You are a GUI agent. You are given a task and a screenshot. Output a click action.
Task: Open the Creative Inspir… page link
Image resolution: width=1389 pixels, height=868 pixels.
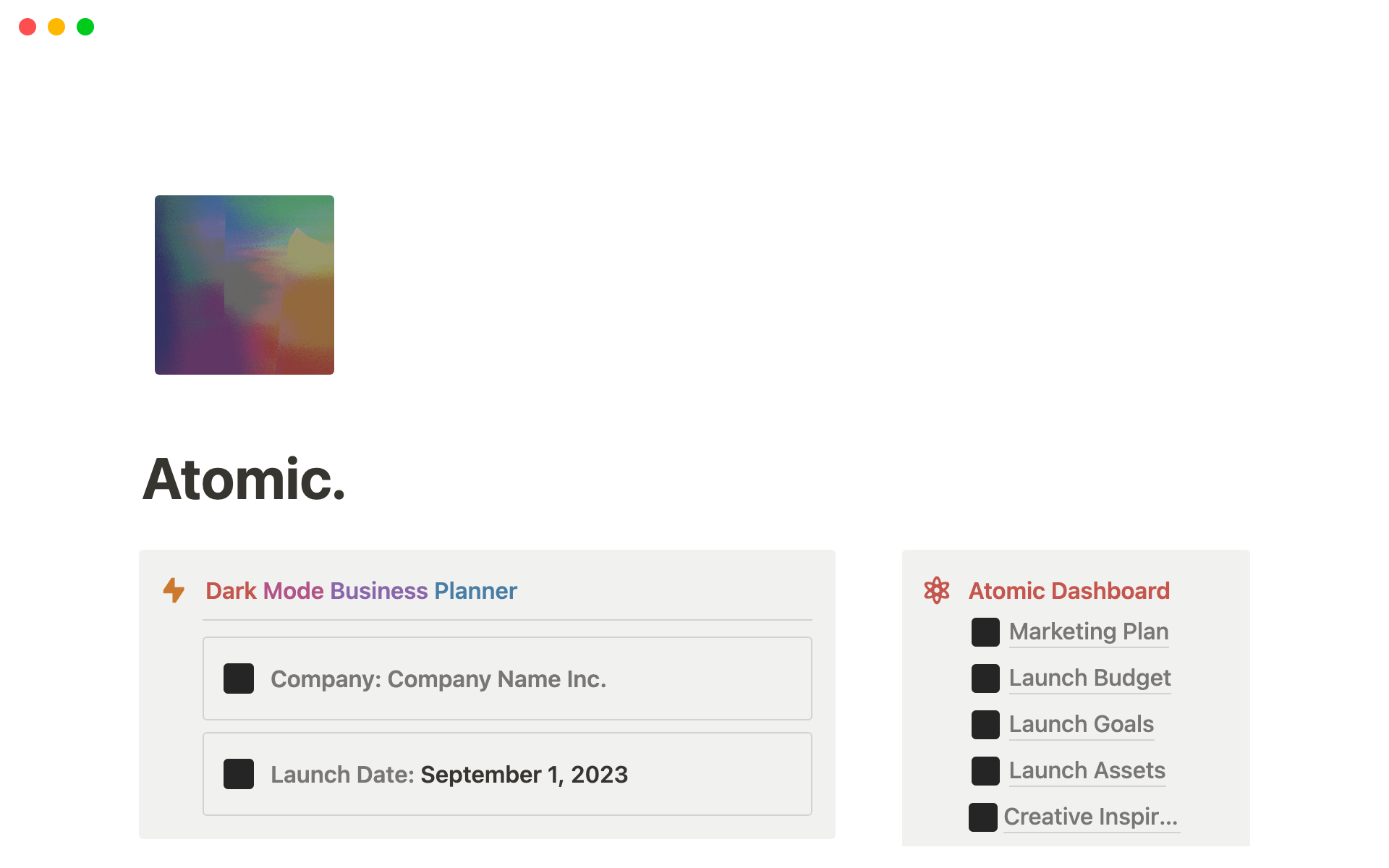pyautogui.click(x=1091, y=817)
